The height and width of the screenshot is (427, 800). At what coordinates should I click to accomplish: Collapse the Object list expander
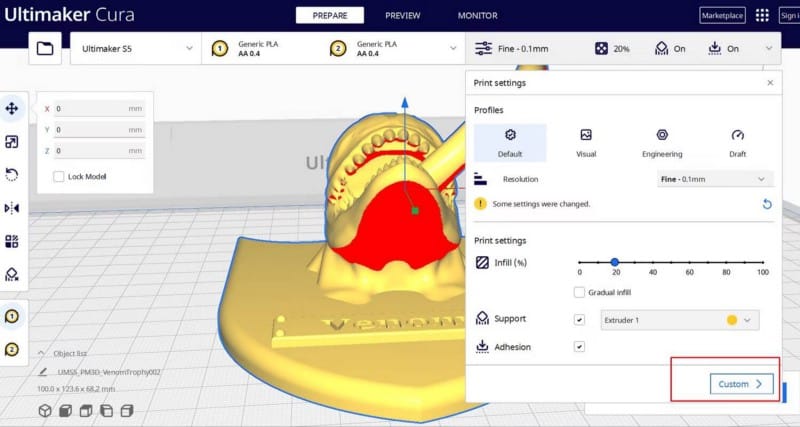click(x=42, y=353)
